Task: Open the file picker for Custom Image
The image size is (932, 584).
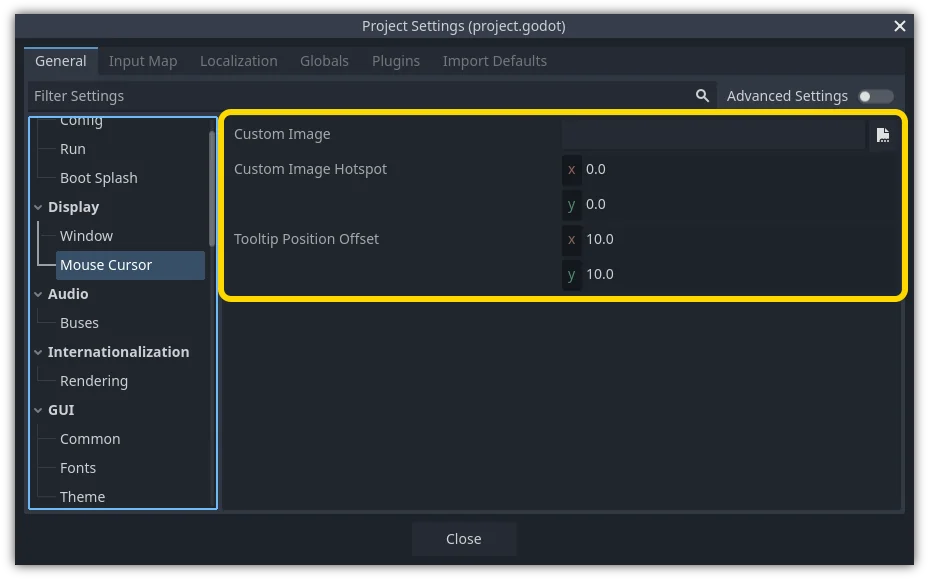Action: [x=883, y=134]
